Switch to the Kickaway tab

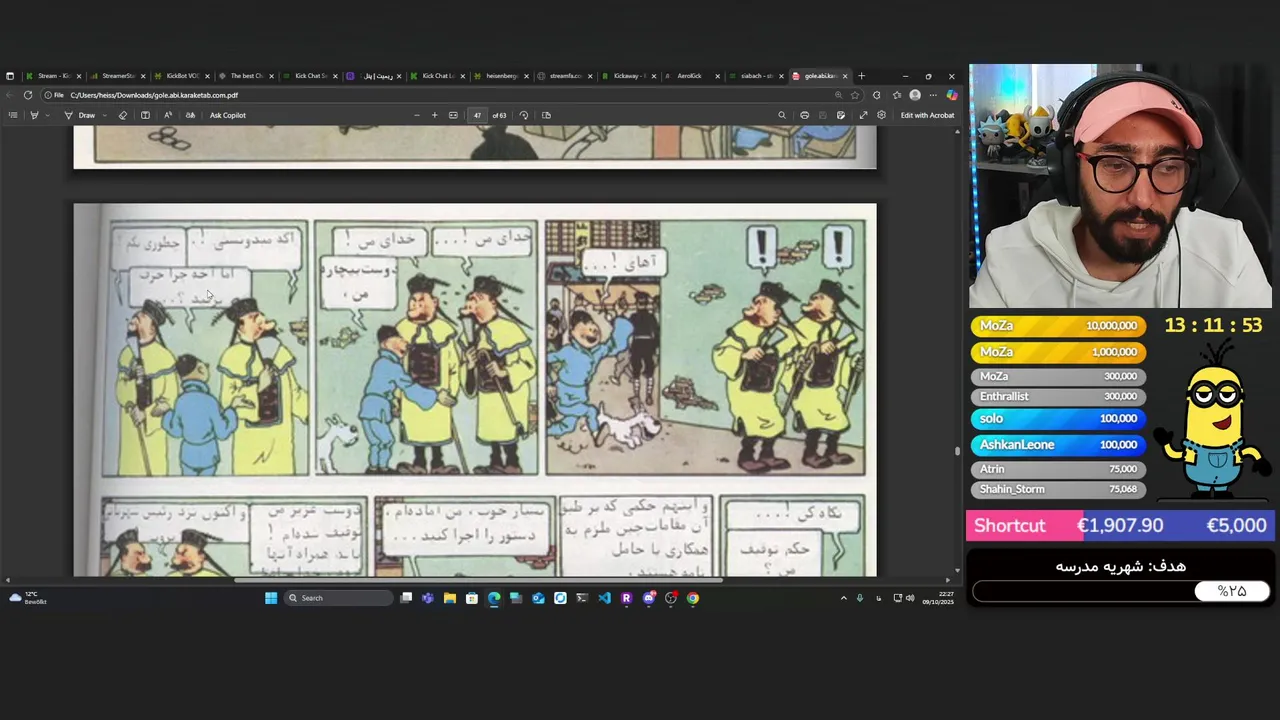click(628, 76)
